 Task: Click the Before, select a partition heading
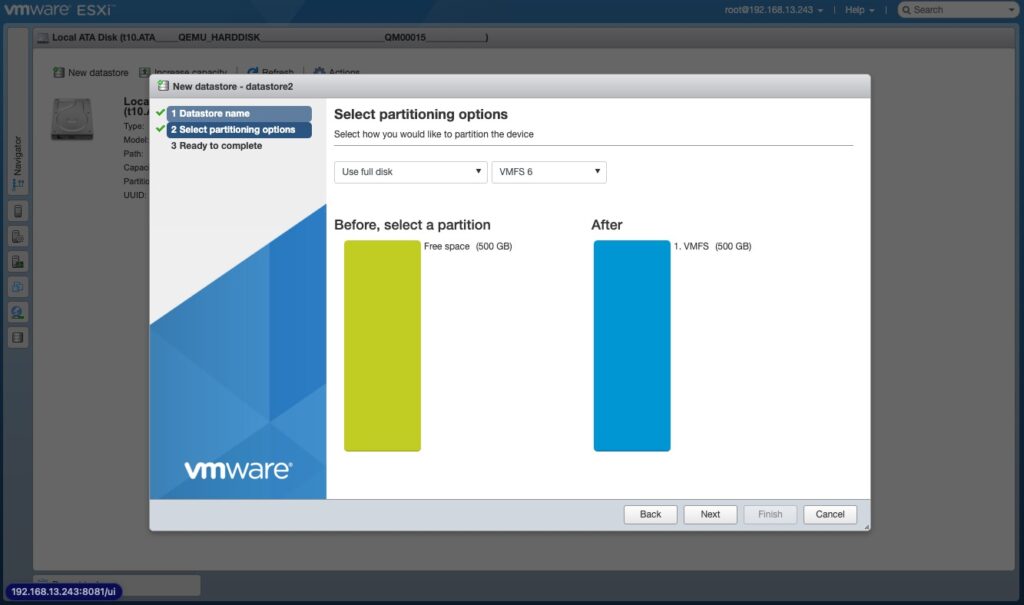[412, 225]
